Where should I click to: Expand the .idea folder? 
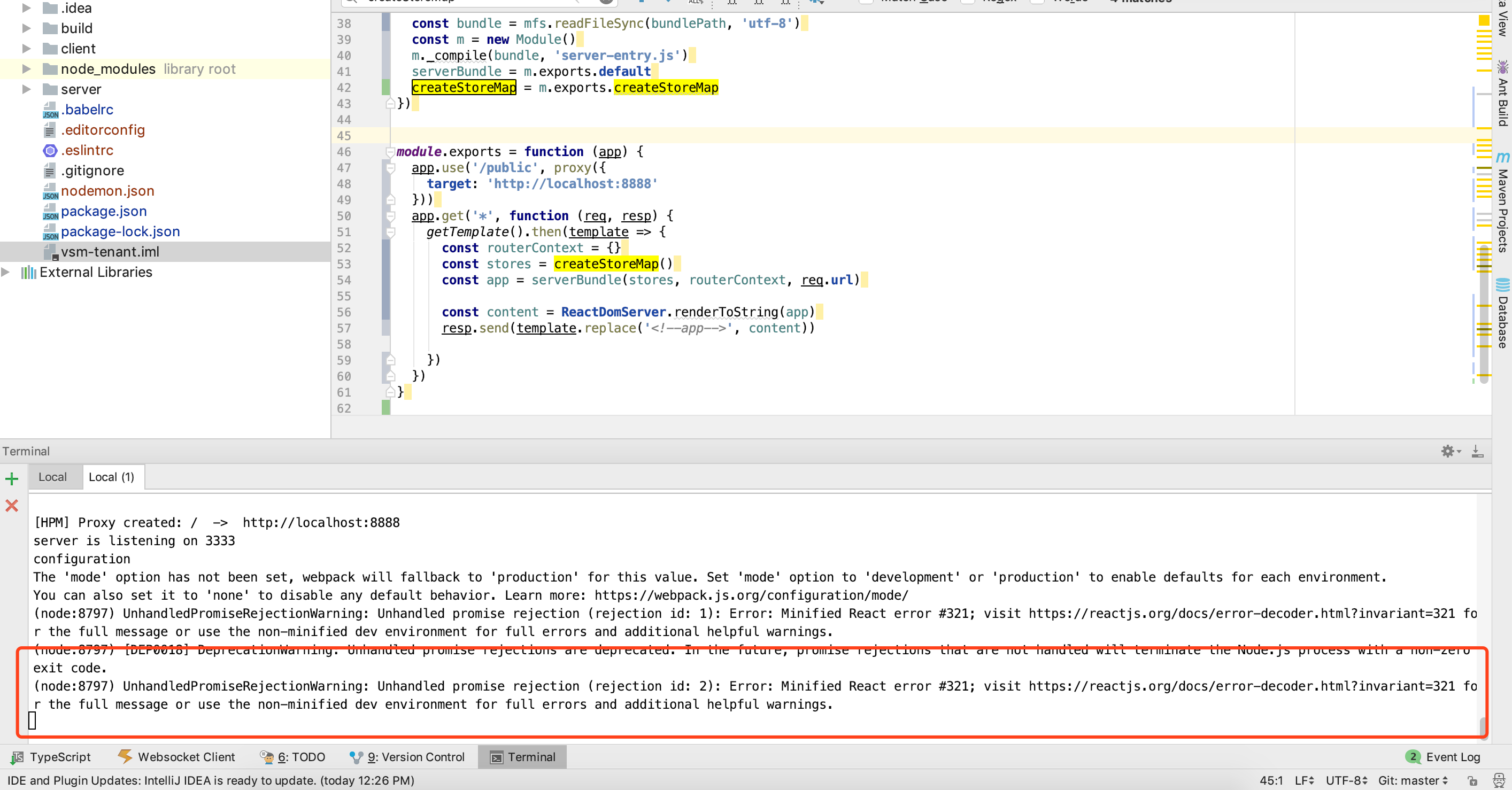(26, 8)
